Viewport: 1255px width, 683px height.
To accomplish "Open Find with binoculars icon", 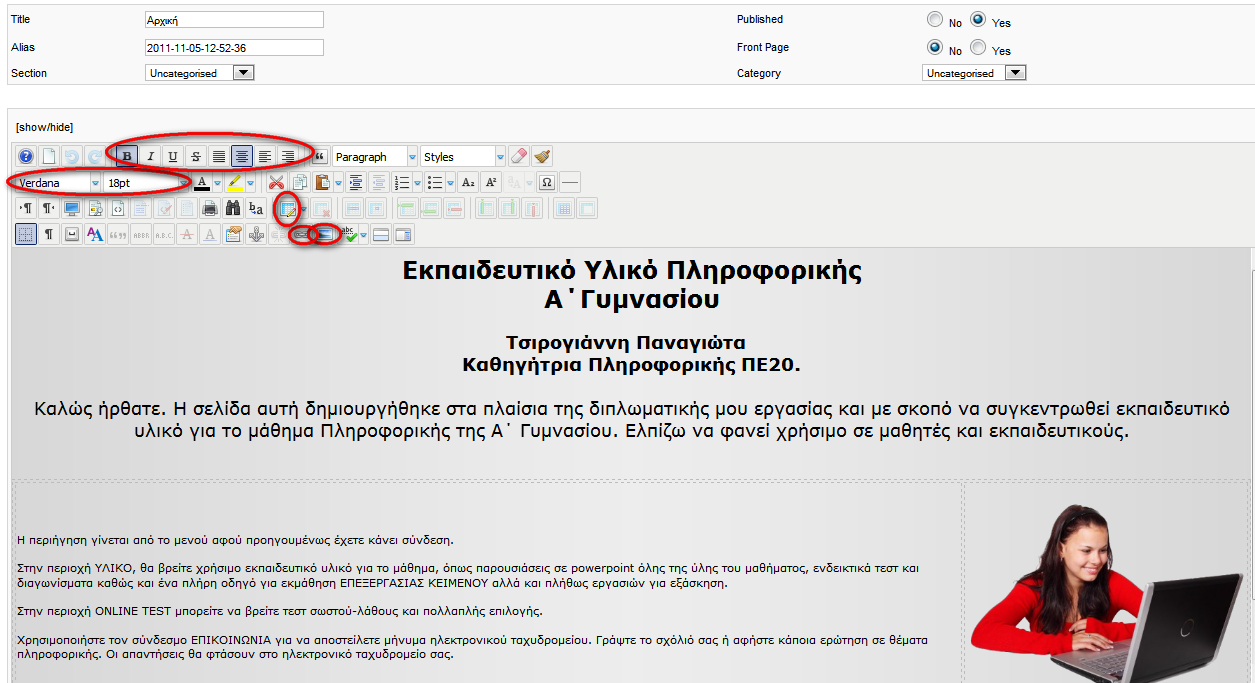I will 233,208.
